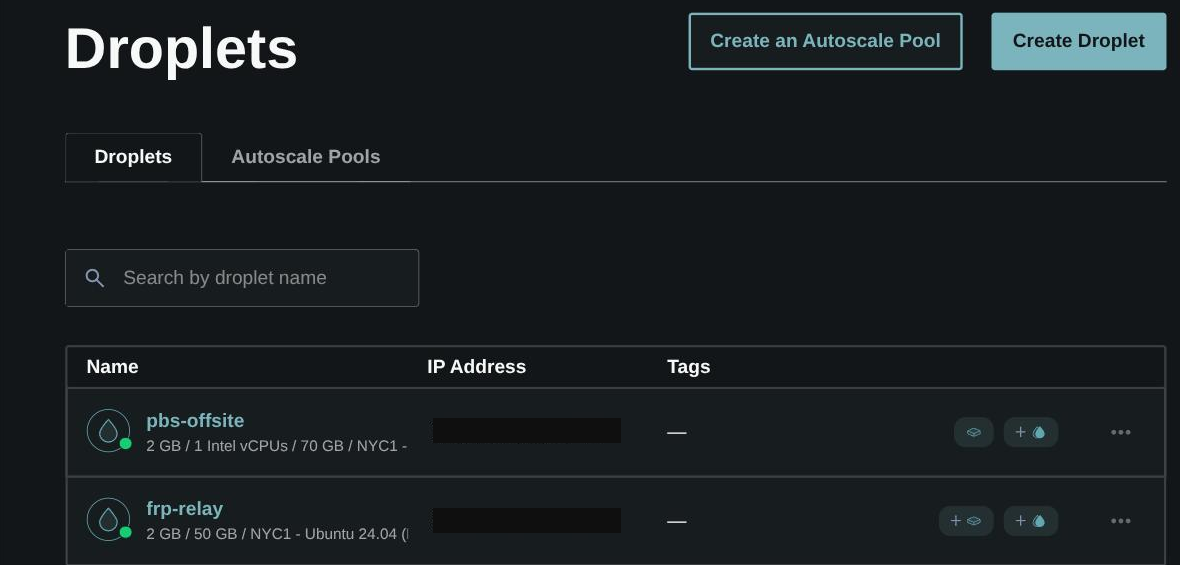The height and width of the screenshot is (565, 1180).
Task: Switch to the Autoscale Pools tab
Action: click(x=306, y=156)
